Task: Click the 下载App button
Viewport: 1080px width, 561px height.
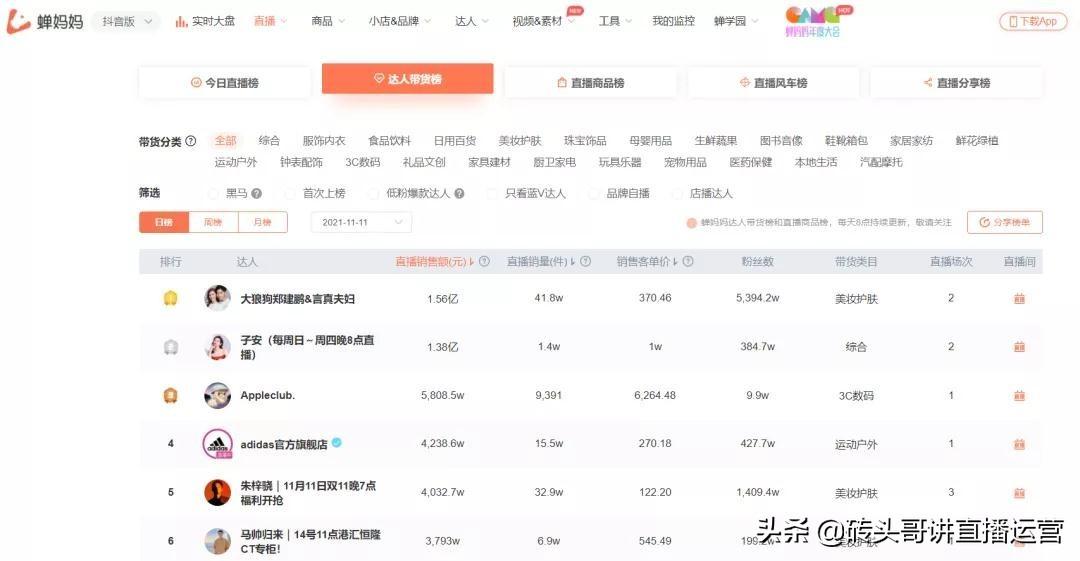Action: tap(1033, 21)
